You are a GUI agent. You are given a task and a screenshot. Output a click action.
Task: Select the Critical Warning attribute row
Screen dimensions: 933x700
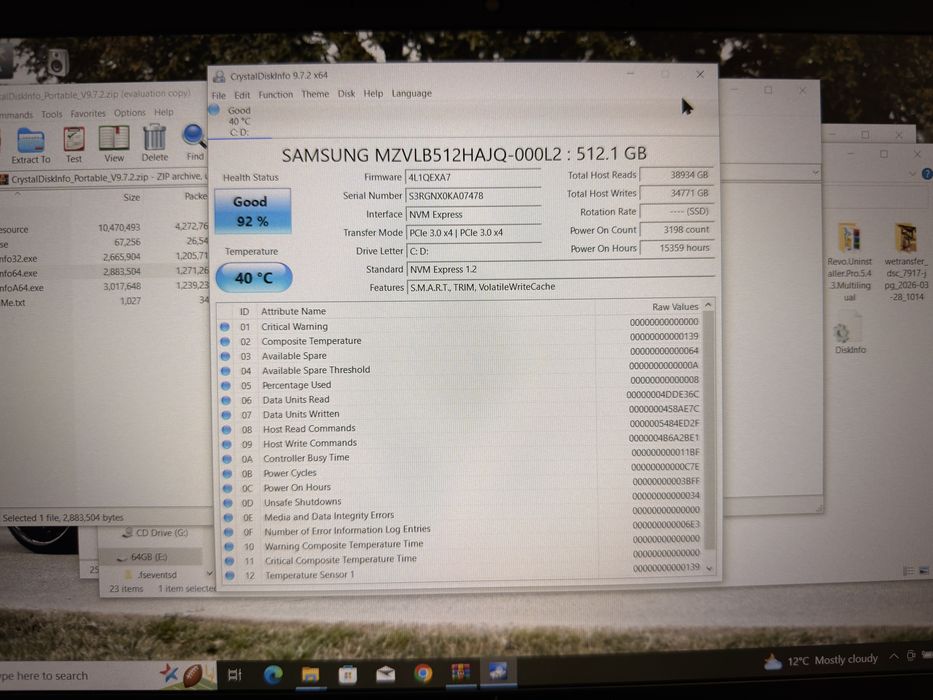click(461, 325)
